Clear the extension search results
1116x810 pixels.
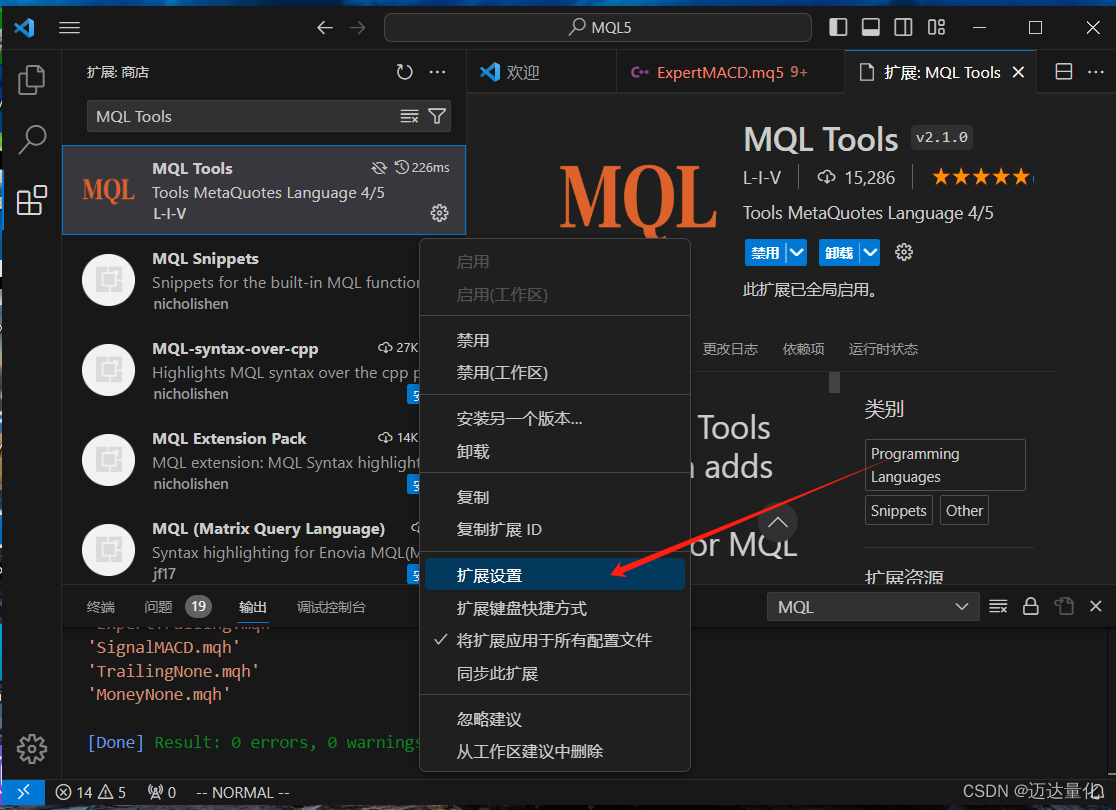point(409,116)
